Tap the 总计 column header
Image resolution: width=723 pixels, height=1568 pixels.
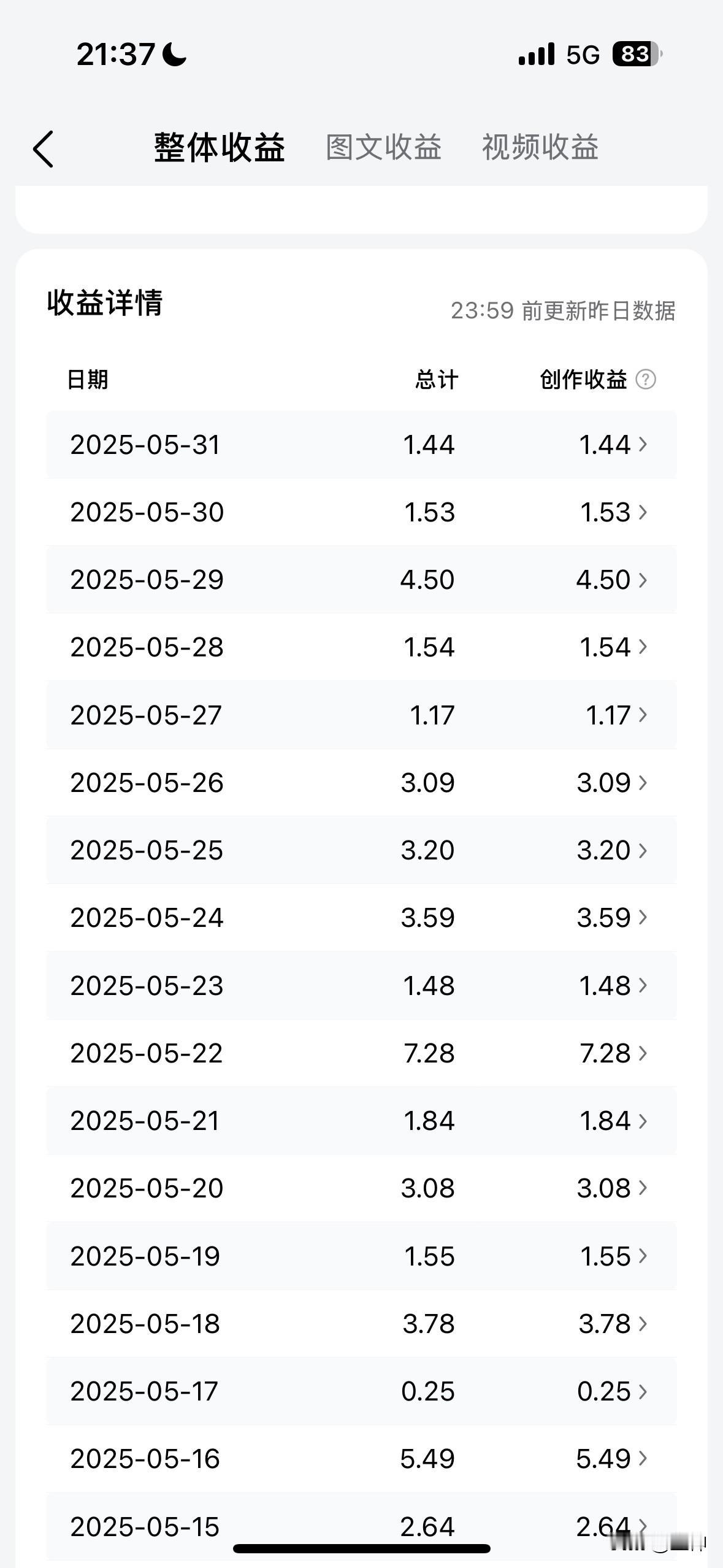[437, 379]
